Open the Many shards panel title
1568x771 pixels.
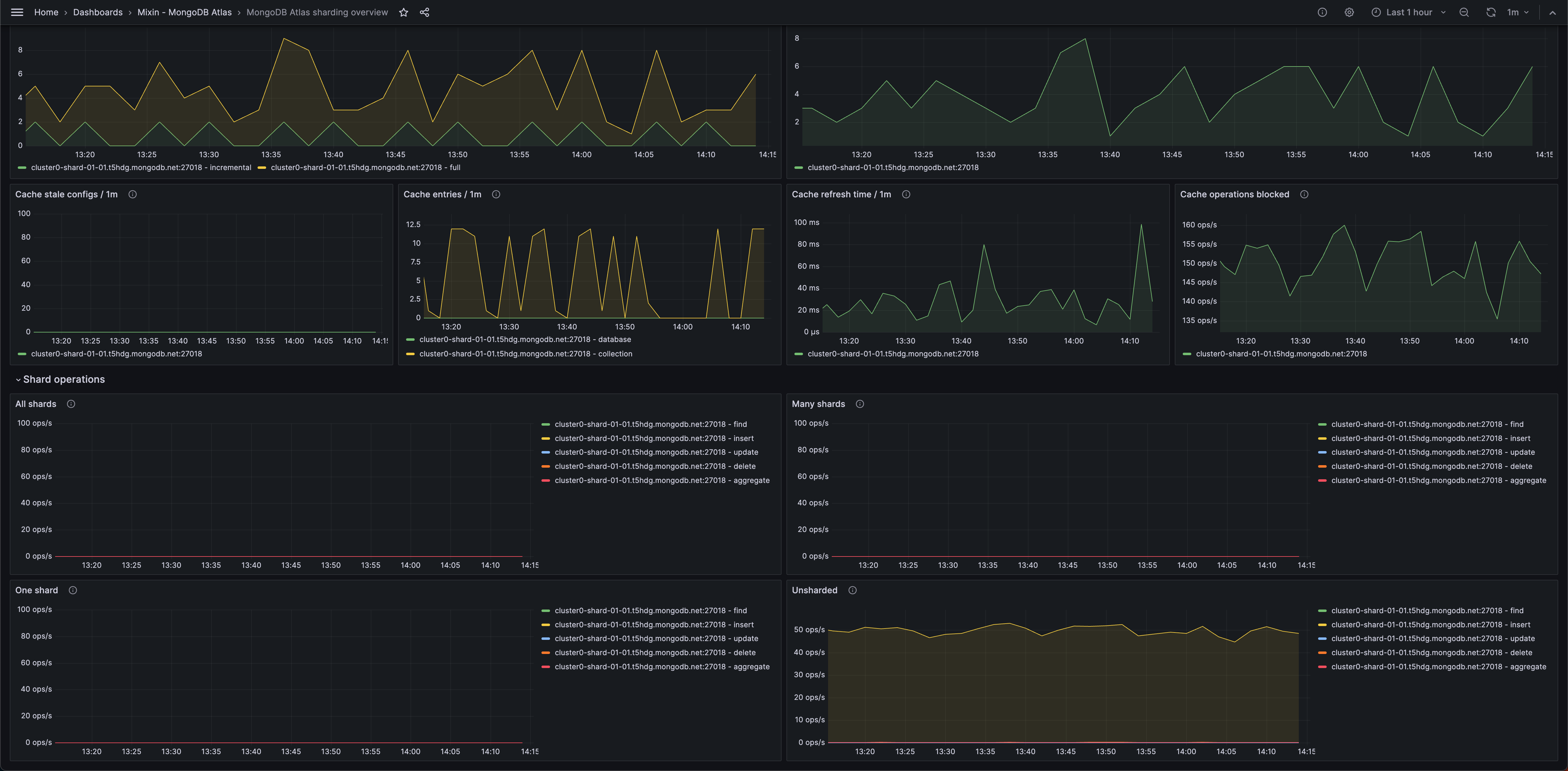tap(818, 404)
